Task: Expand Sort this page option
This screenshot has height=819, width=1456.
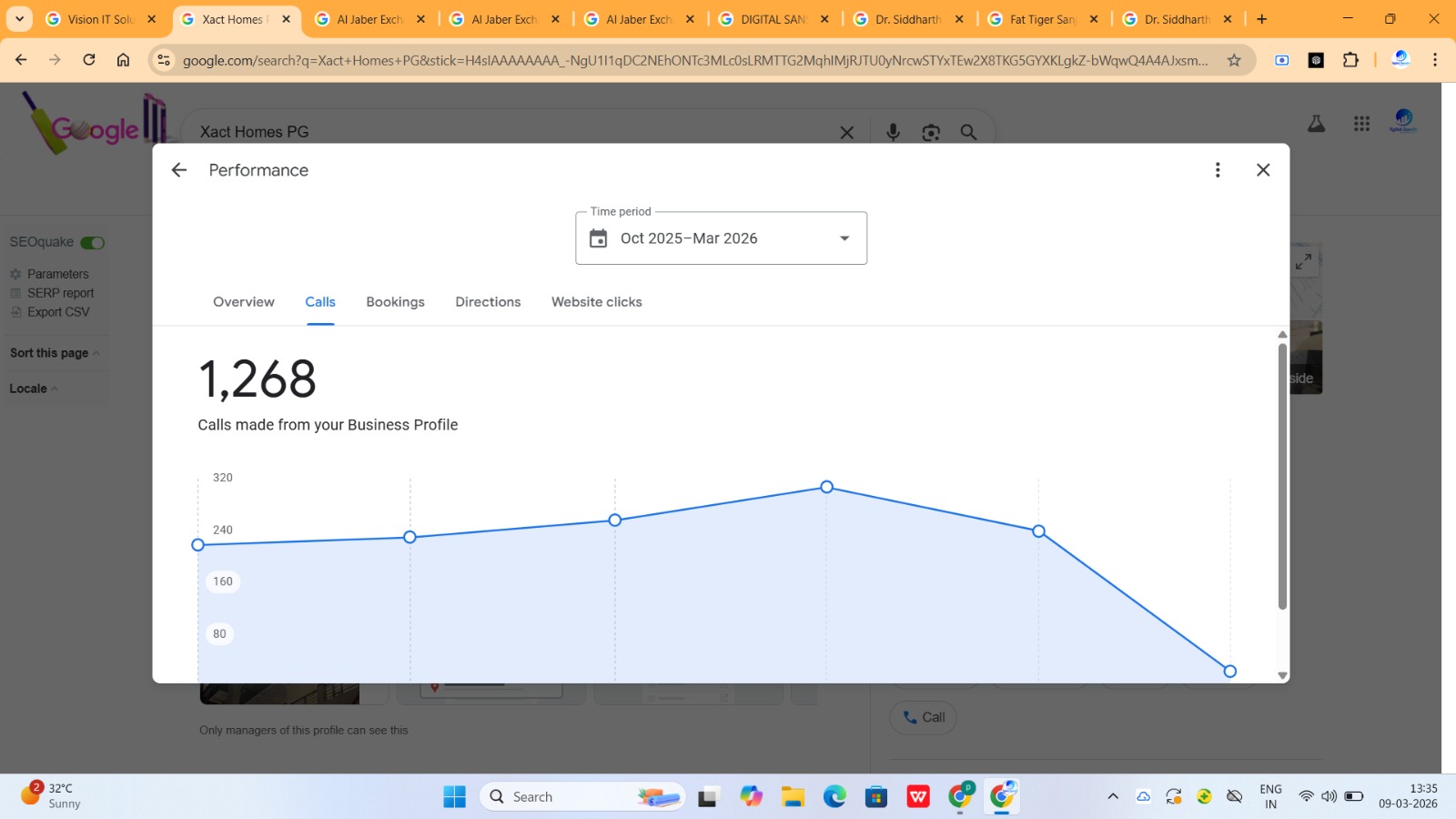Action: 55,353
